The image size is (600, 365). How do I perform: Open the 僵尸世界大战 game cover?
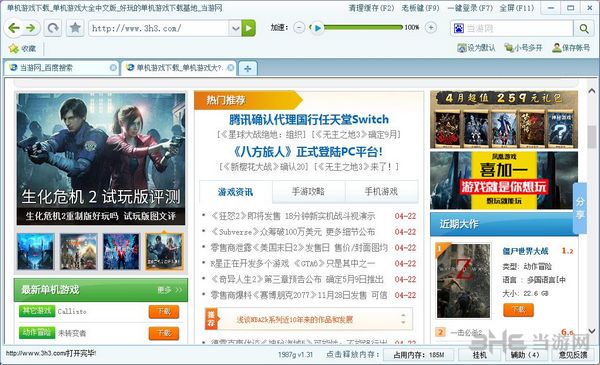click(x=463, y=280)
